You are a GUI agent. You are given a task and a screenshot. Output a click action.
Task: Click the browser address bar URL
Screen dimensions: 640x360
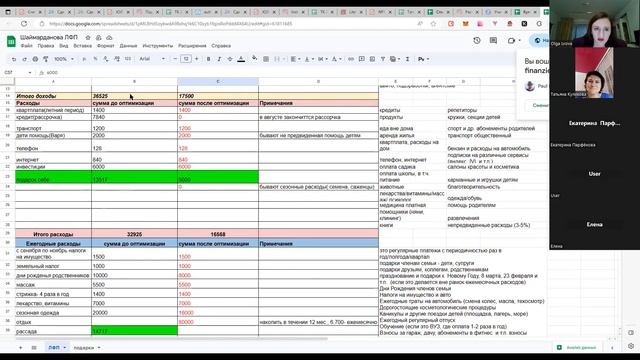pos(171,24)
